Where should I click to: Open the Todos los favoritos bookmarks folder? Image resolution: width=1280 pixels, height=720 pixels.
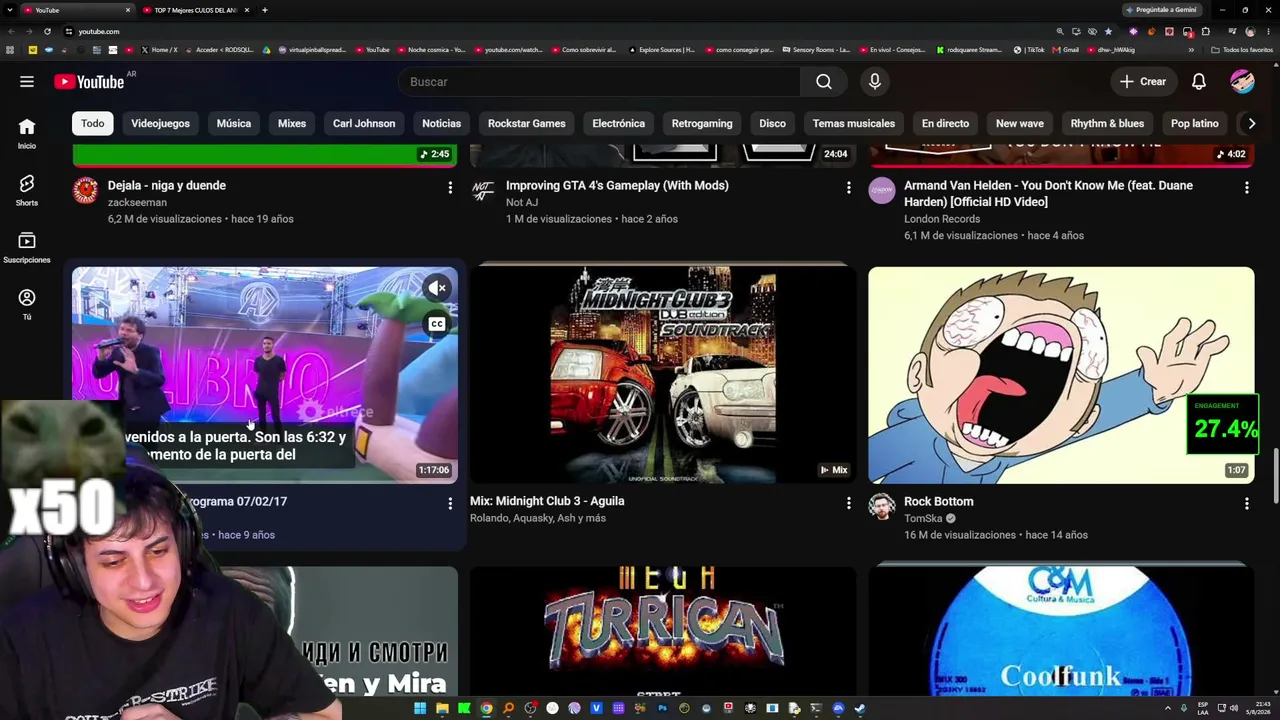[1241, 49]
